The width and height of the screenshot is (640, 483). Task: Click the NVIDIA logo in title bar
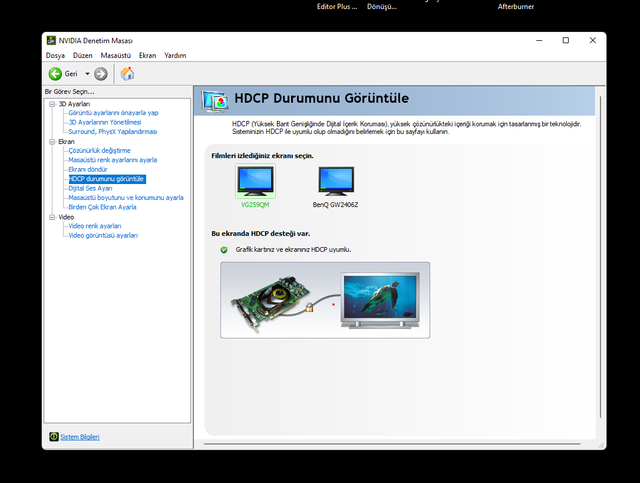tap(52, 40)
